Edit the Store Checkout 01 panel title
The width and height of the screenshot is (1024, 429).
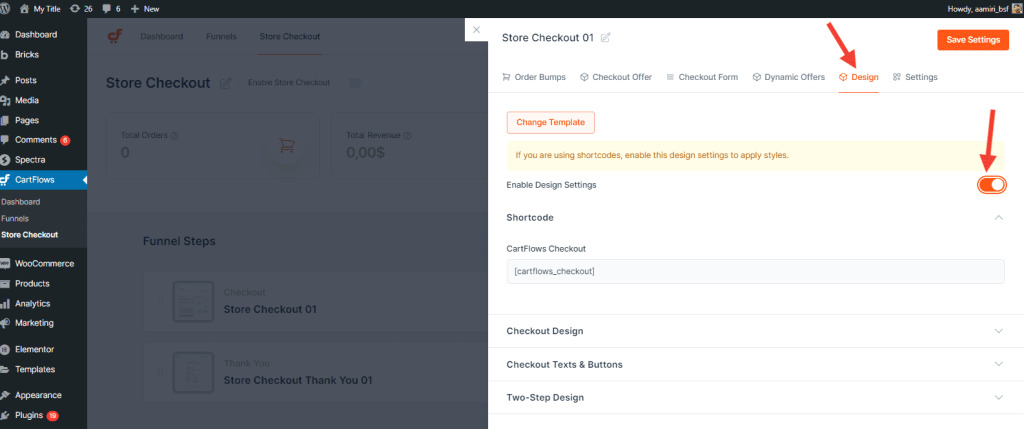point(605,38)
